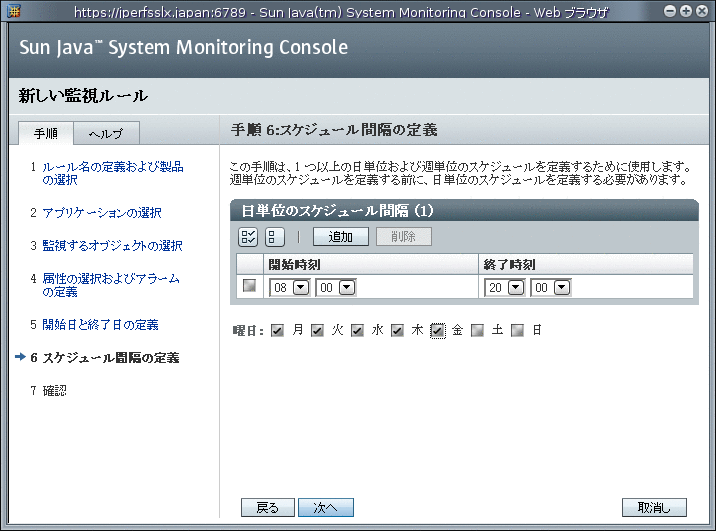This screenshot has height=531, width=716.
Task: Click the window menu icon in title bar
Action: click(14, 11)
